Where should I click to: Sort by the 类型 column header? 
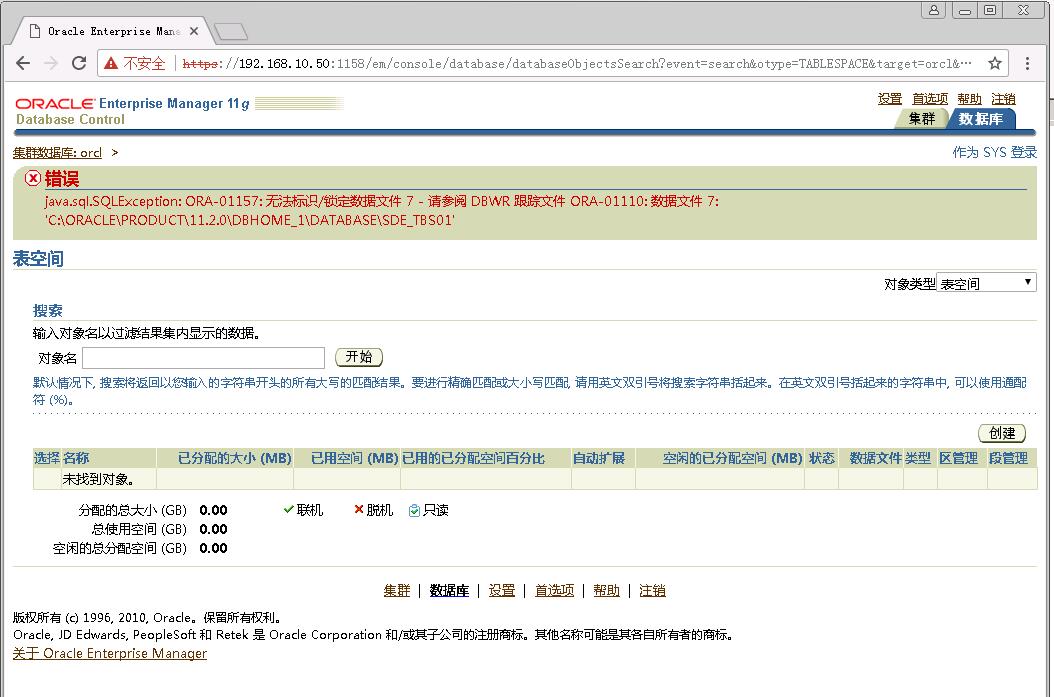point(918,458)
